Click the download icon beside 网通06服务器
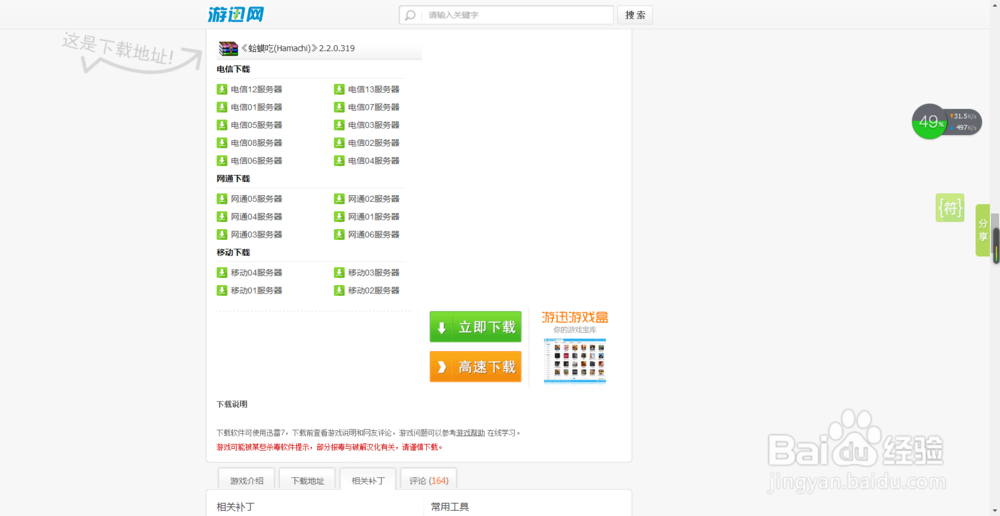 [339, 235]
